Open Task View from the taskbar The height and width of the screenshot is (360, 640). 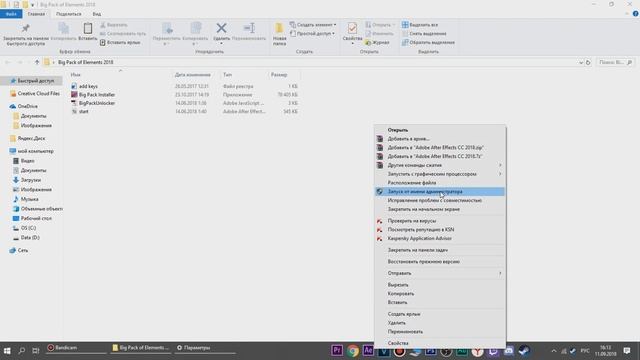click(x=36, y=351)
